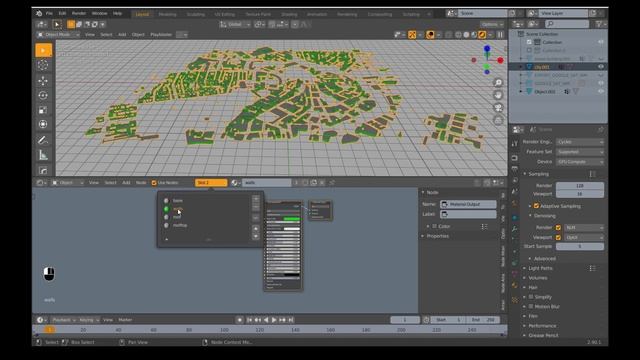The width and height of the screenshot is (640, 360).
Task: Expand the Volumes panel
Action: (x=538, y=278)
